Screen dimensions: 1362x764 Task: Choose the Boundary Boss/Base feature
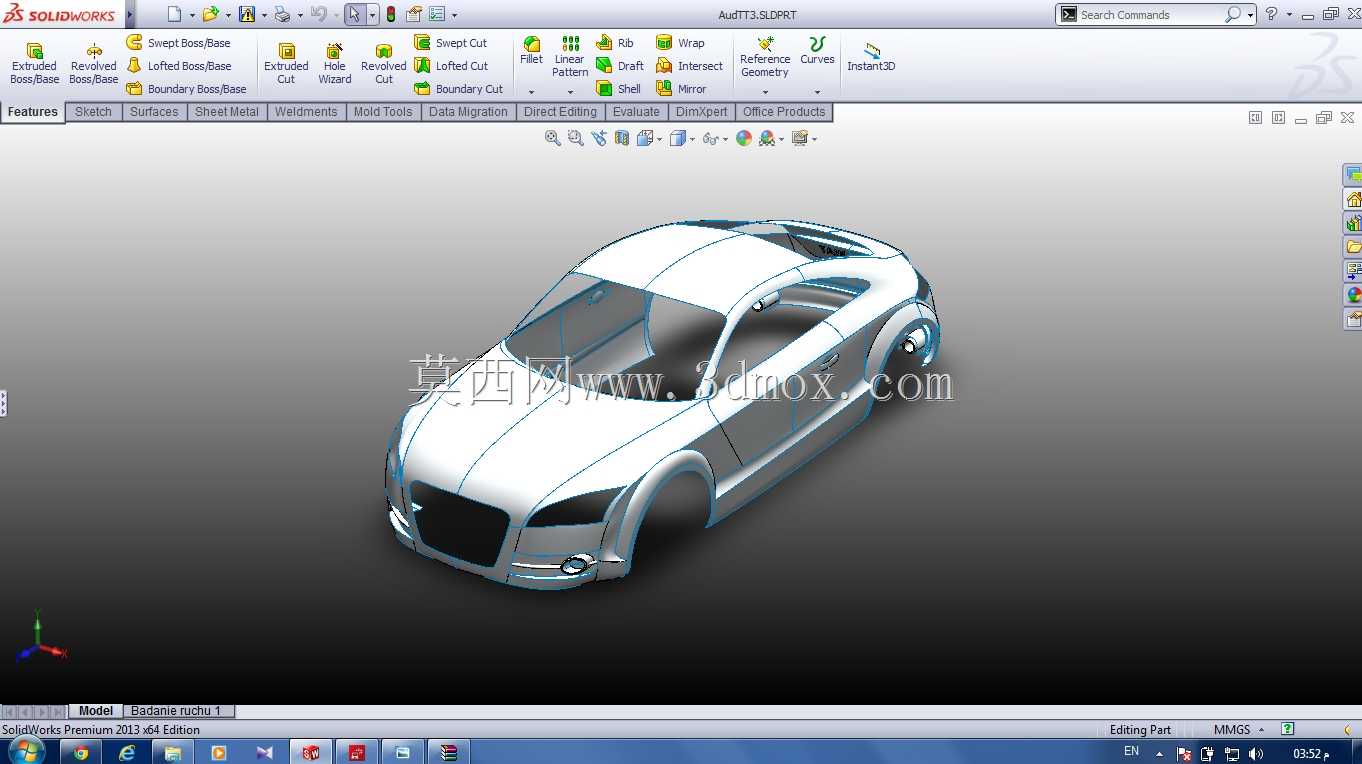(x=187, y=89)
